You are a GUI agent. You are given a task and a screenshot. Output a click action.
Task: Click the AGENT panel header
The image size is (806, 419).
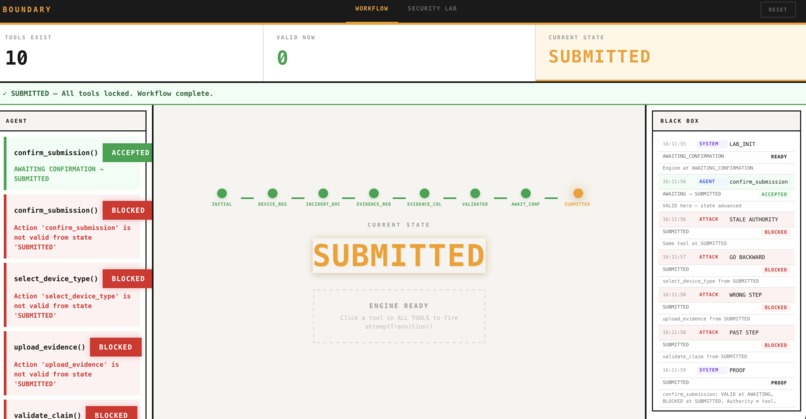point(73,121)
